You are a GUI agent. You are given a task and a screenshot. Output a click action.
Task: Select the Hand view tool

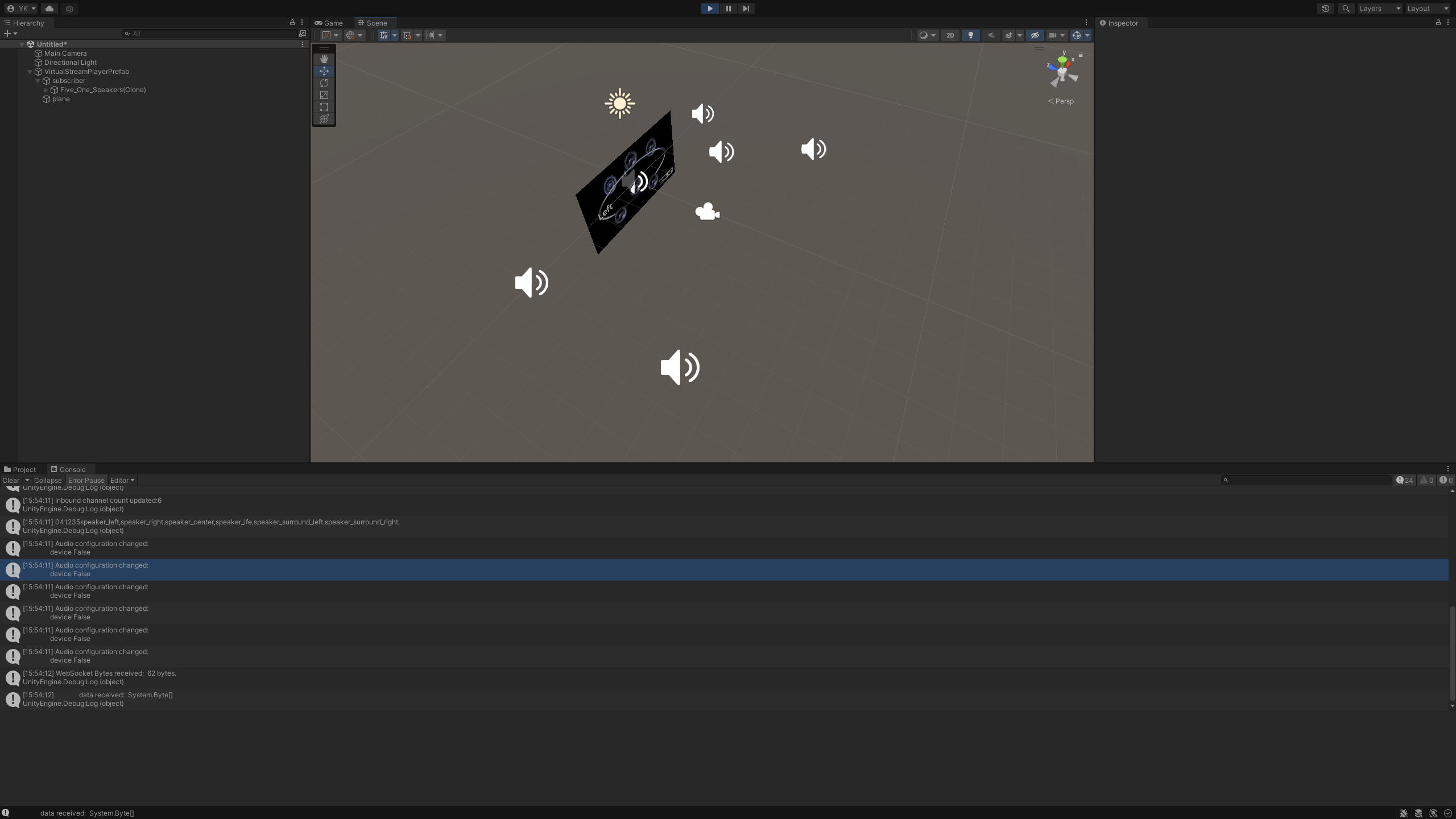(324, 59)
